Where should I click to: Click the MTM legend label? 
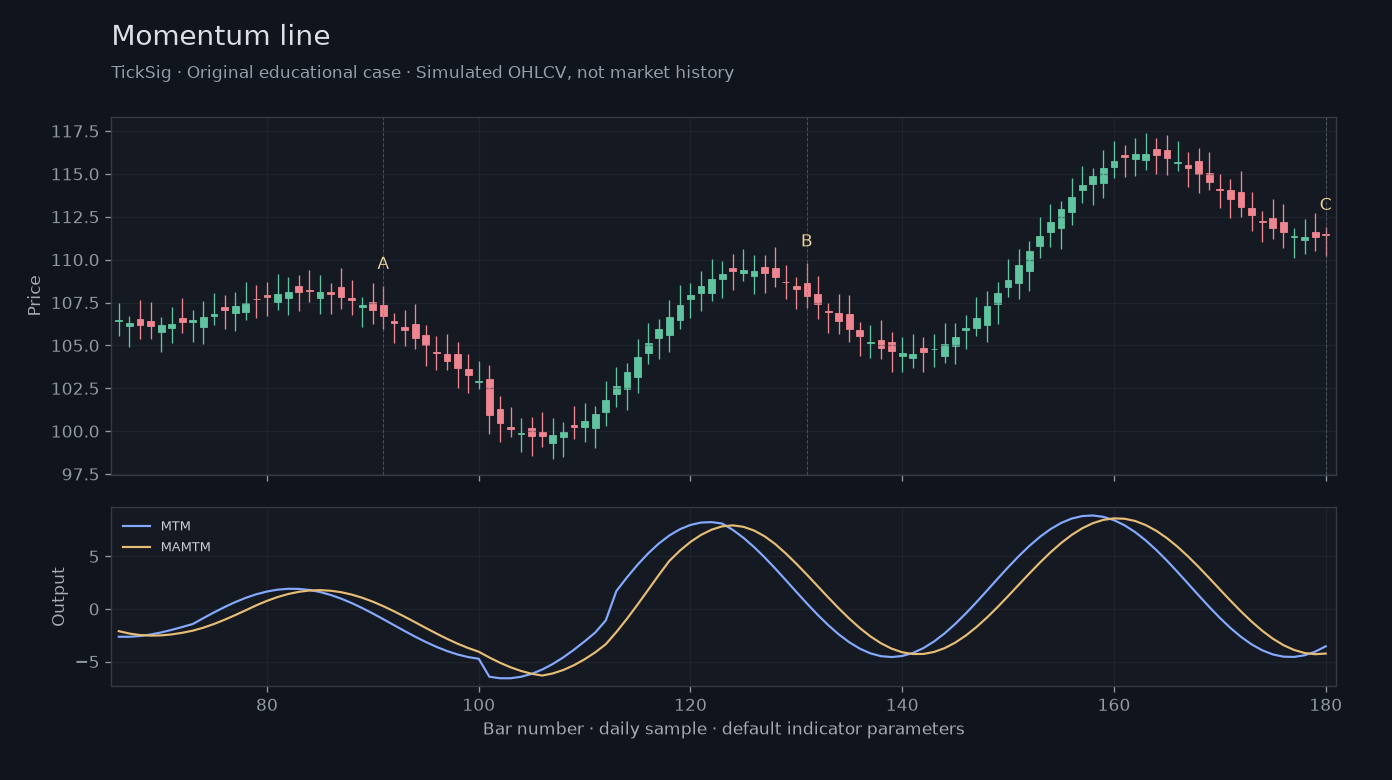click(176, 526)
